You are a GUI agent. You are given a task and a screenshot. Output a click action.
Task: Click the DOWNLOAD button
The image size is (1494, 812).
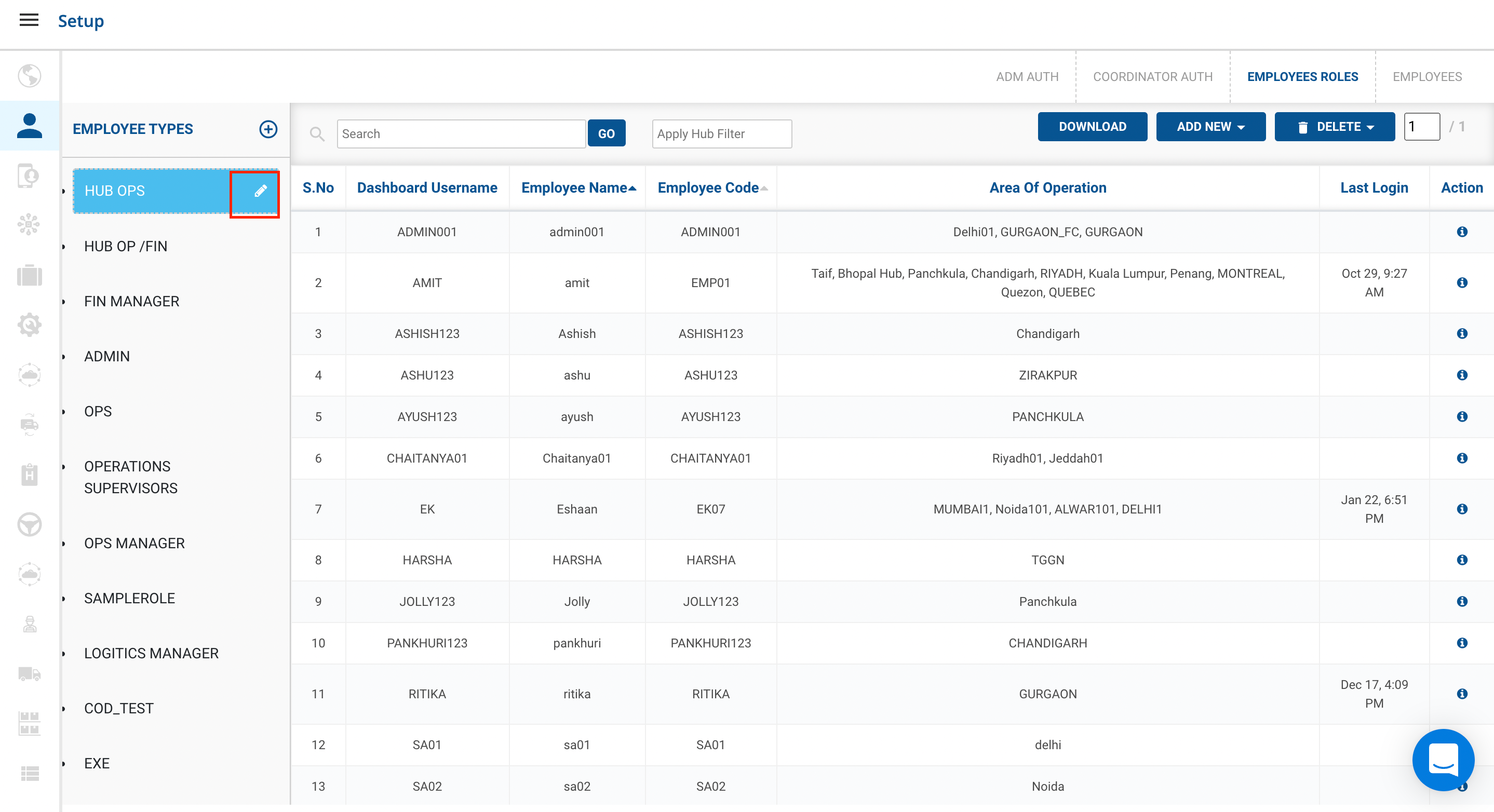[1092, 127]
